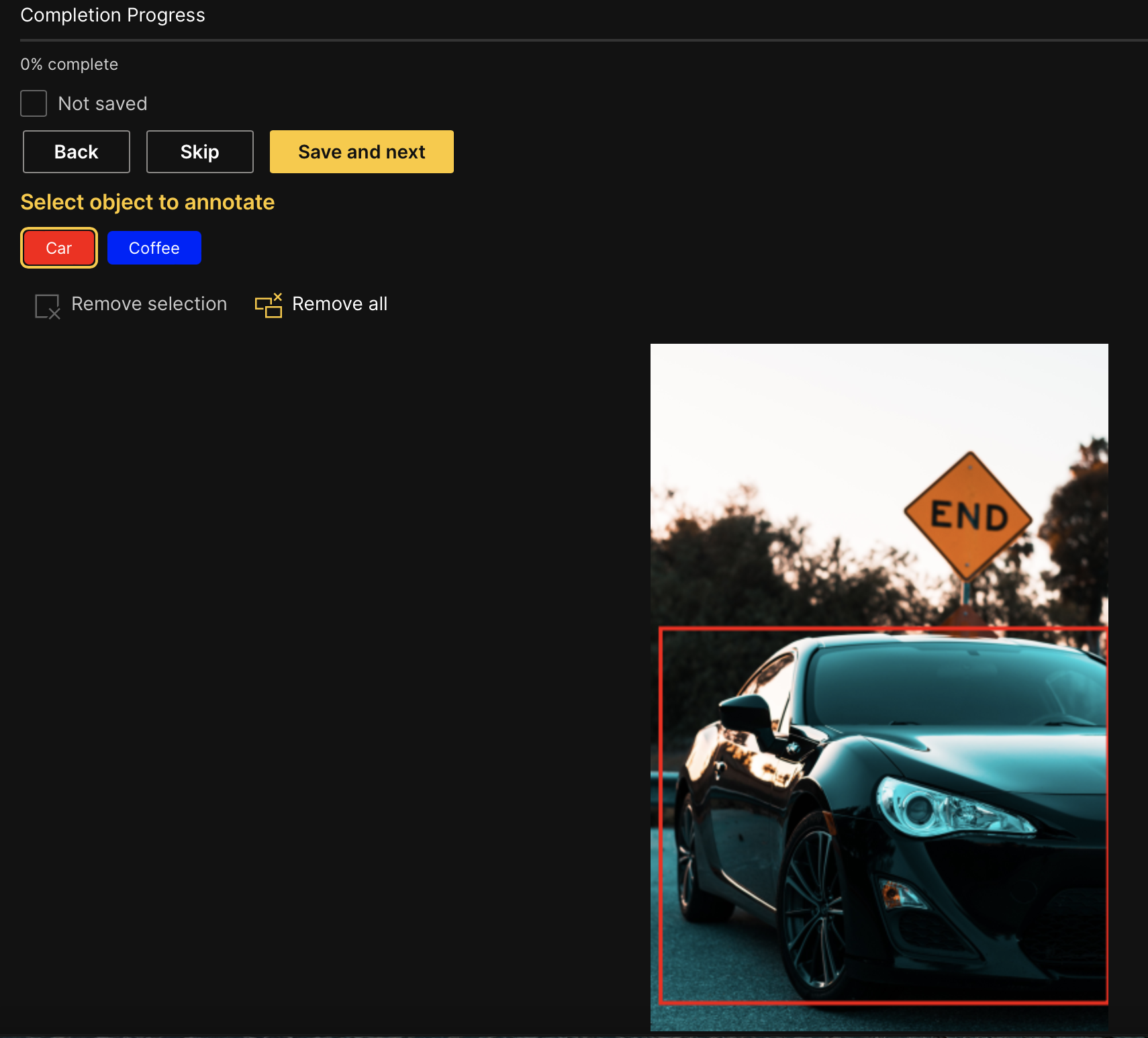Tick the Not saved checkbox
The image size is (1148, 1038).
pos(34,103)
